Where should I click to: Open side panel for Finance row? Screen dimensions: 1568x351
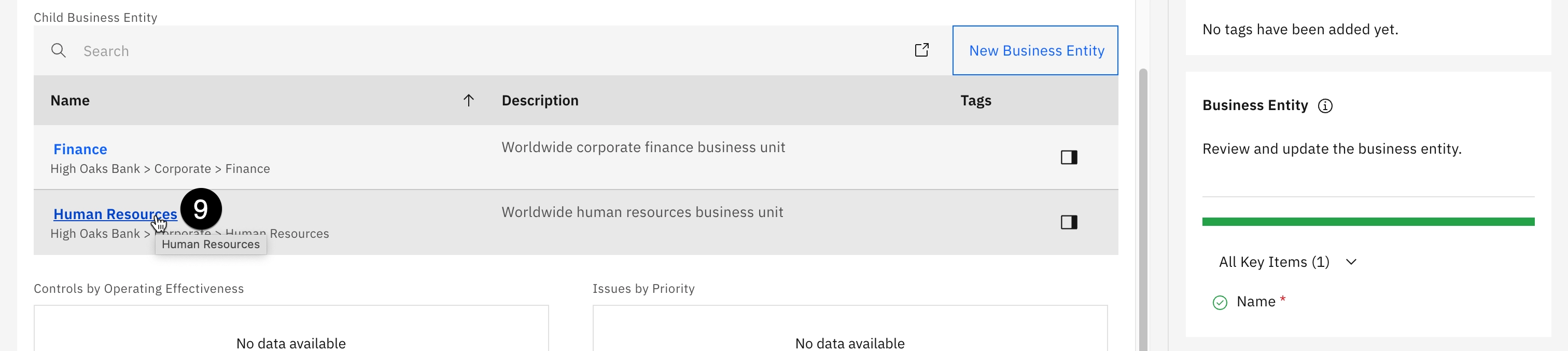pos(1069,157)
